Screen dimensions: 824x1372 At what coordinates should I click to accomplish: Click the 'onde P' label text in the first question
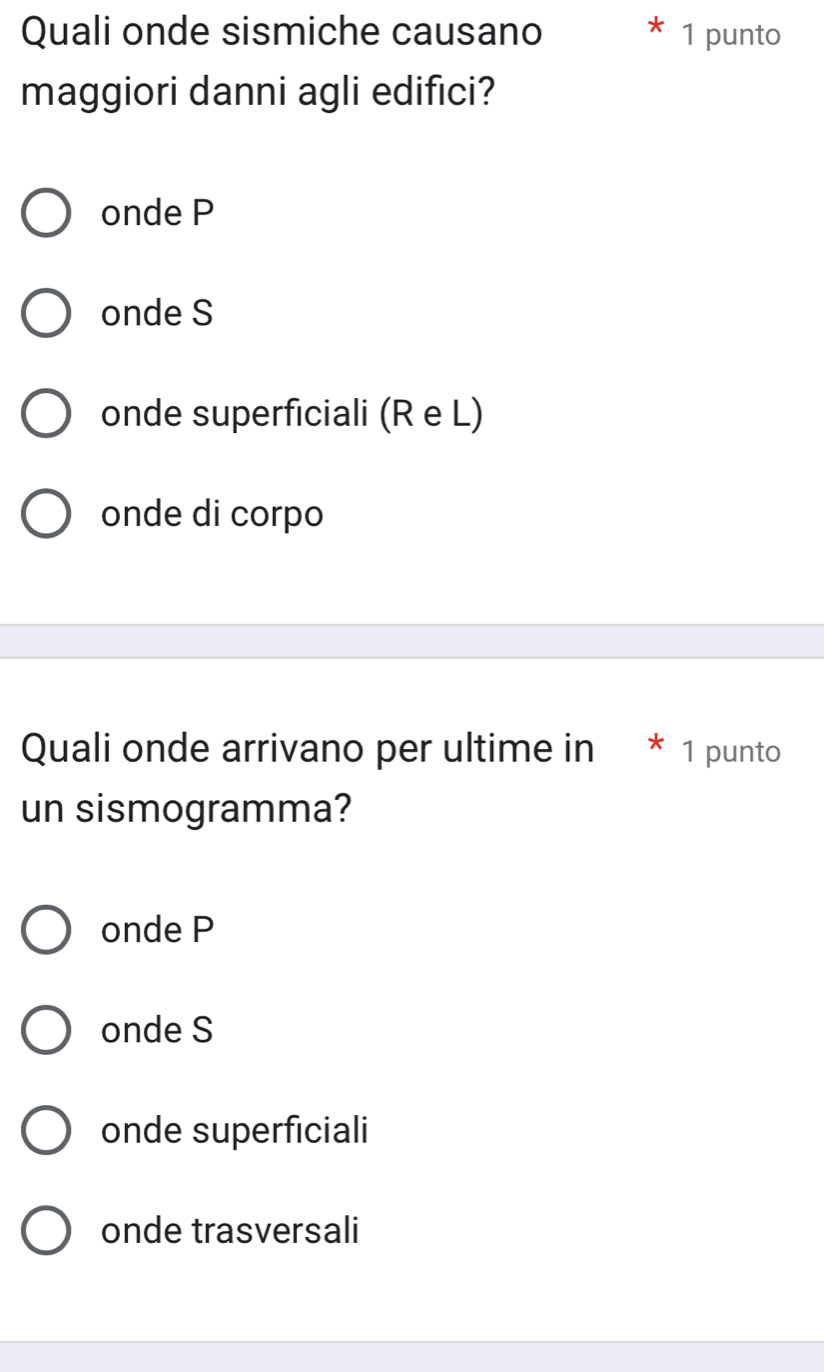coord(158,213)
